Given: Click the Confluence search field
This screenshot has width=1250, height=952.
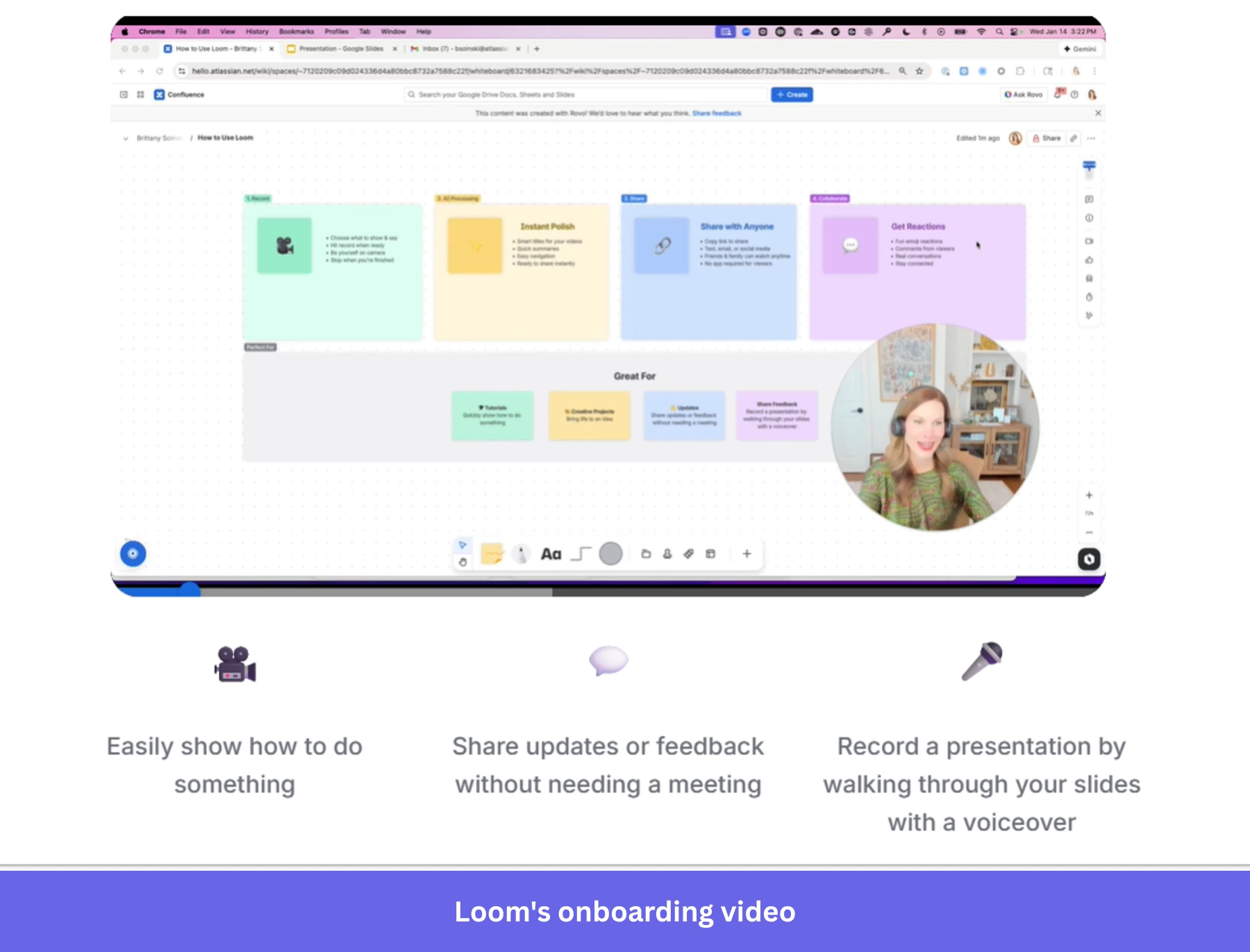Looking at the screenshot, I should click(586, 94).
